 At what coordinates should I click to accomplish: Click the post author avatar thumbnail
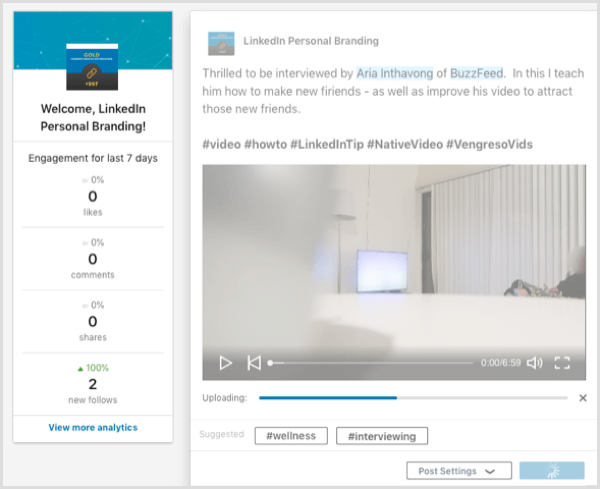(x=221, y=44)
